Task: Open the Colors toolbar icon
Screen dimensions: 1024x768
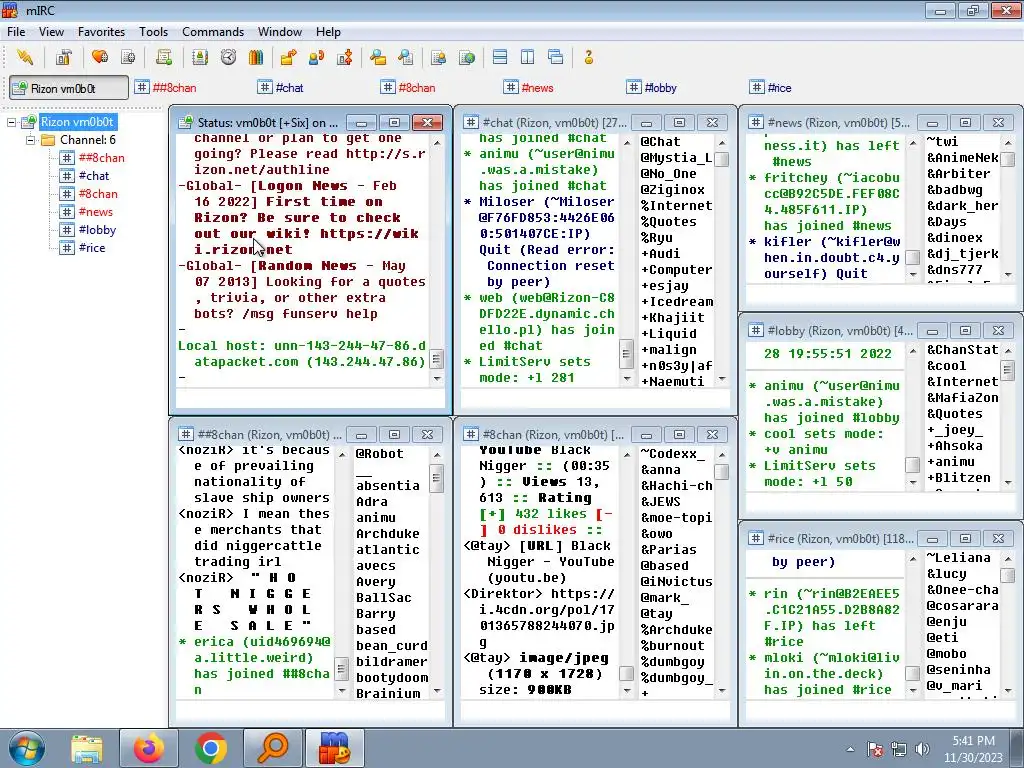Action: 256,57
